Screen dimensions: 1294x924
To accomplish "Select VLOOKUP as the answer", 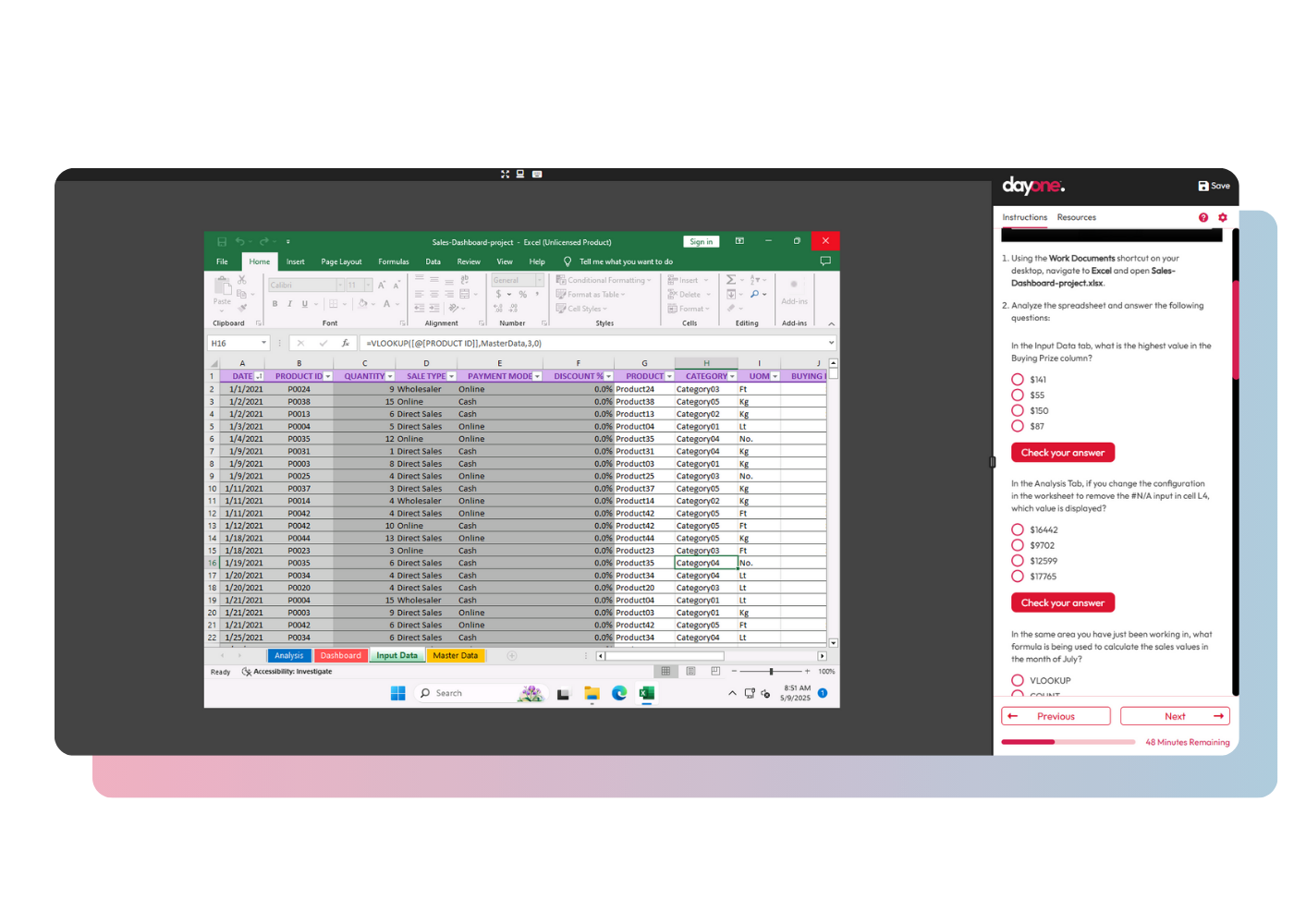I will 1018,681.
